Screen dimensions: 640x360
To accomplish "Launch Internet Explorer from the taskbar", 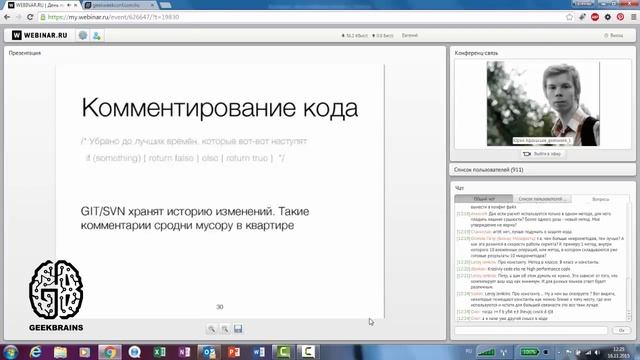I will click(x=36, y=352).
